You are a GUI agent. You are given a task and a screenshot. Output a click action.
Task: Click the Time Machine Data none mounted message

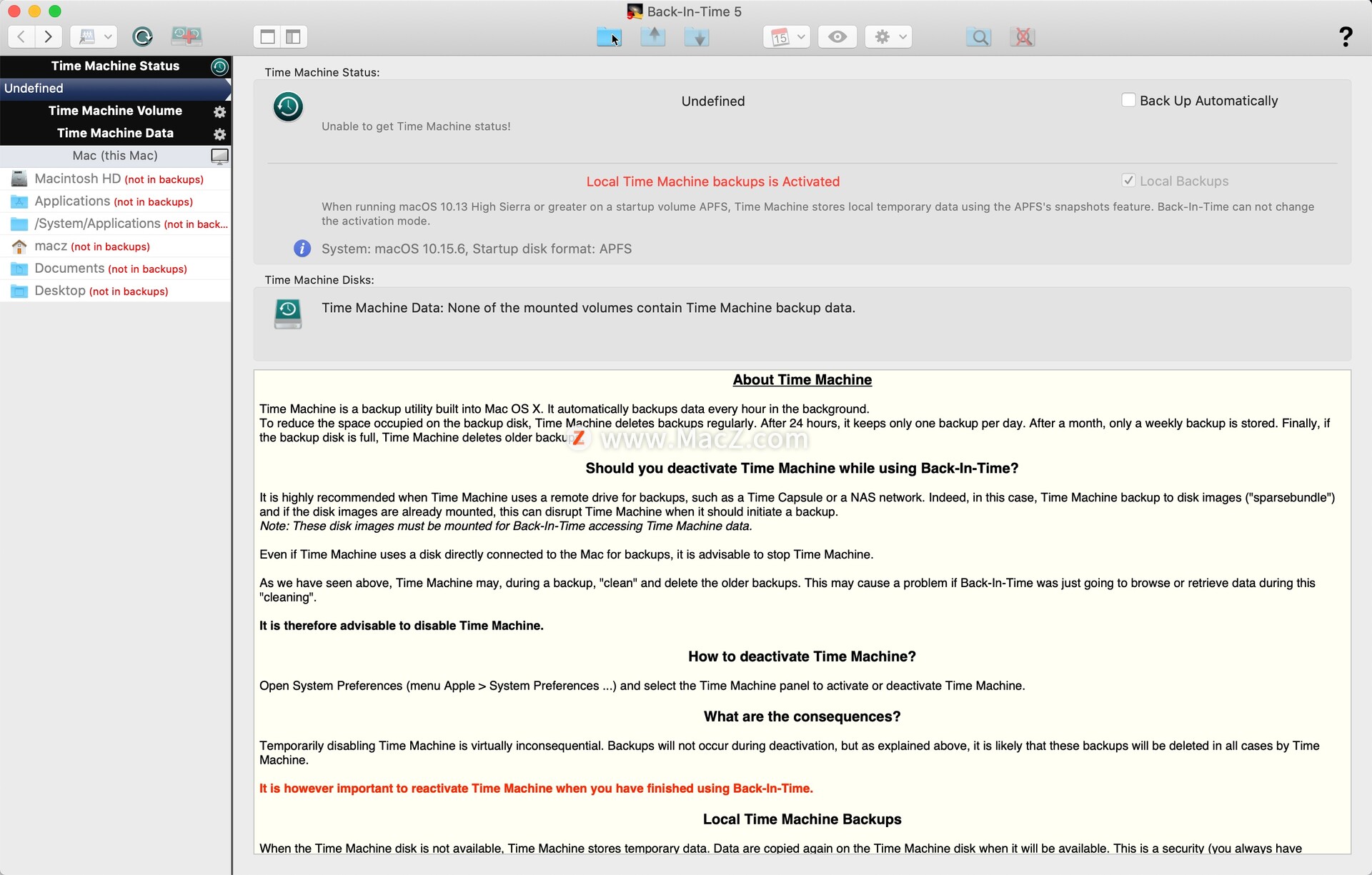pyautogui.click(x=588, y=308)
